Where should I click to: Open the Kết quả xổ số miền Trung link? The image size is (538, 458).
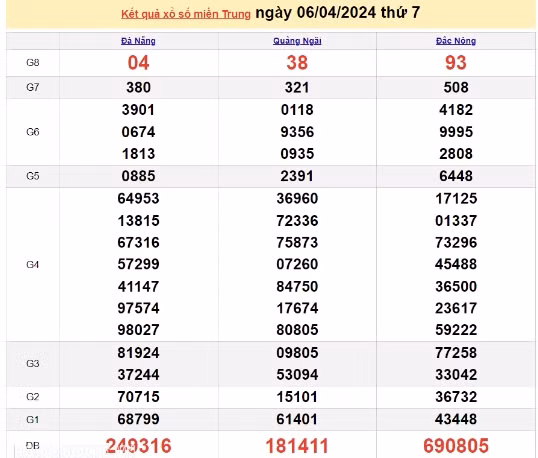pyautogui.click(x=186, y=14)
